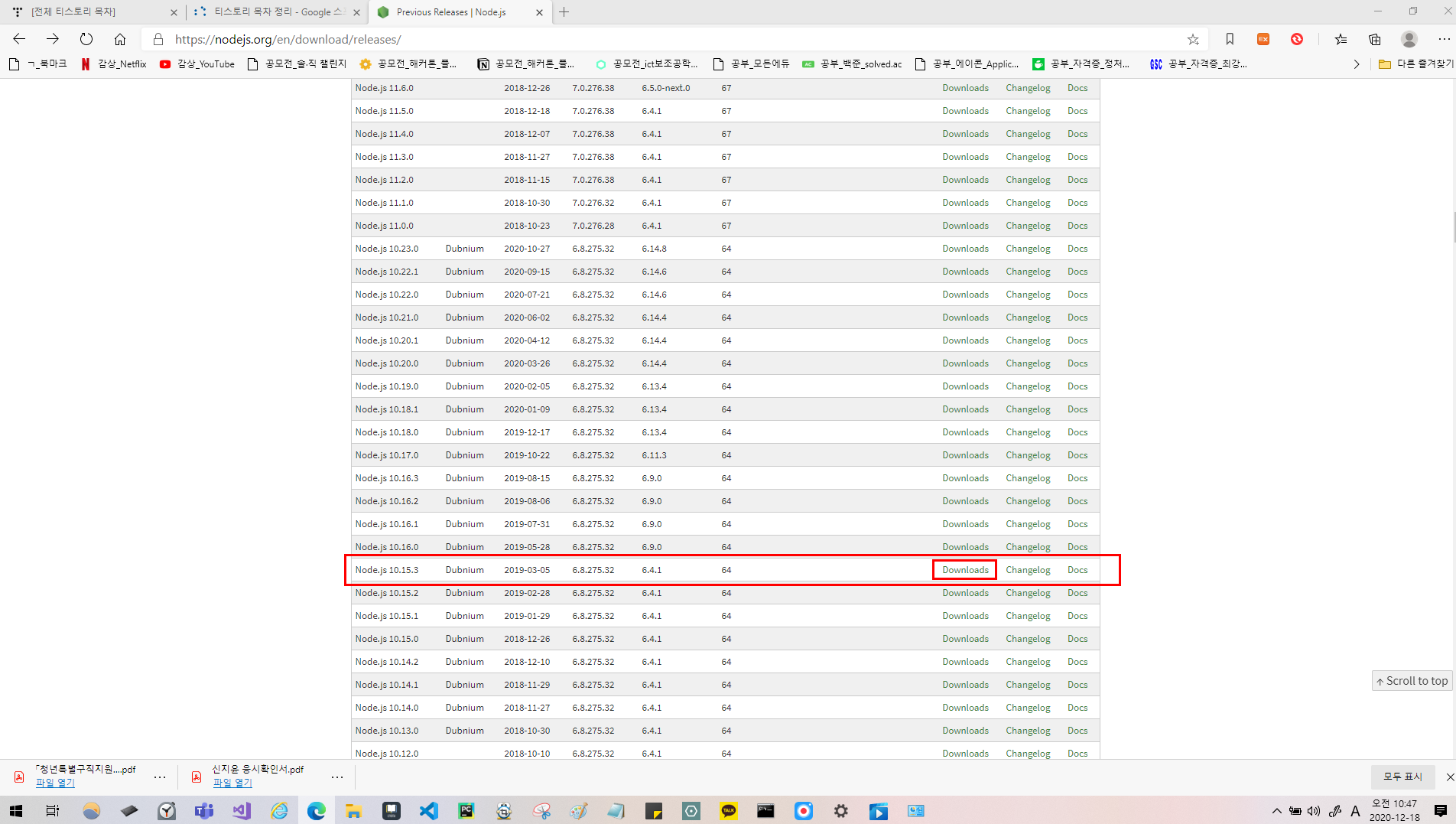Click the Scroll to top button
This screenshot has width=1456, height=824.
(x=1412, y=681)
